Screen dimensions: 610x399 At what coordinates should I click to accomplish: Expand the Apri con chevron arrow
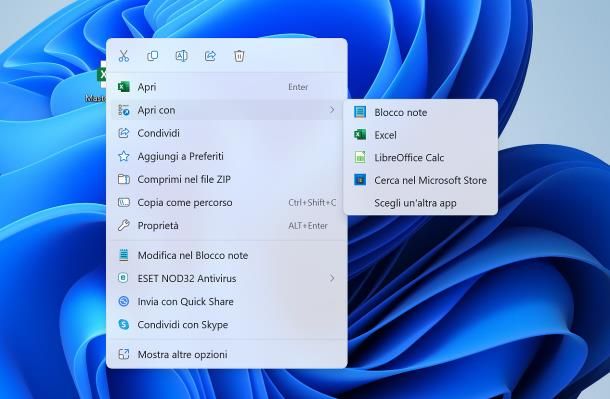click(332, 110)
